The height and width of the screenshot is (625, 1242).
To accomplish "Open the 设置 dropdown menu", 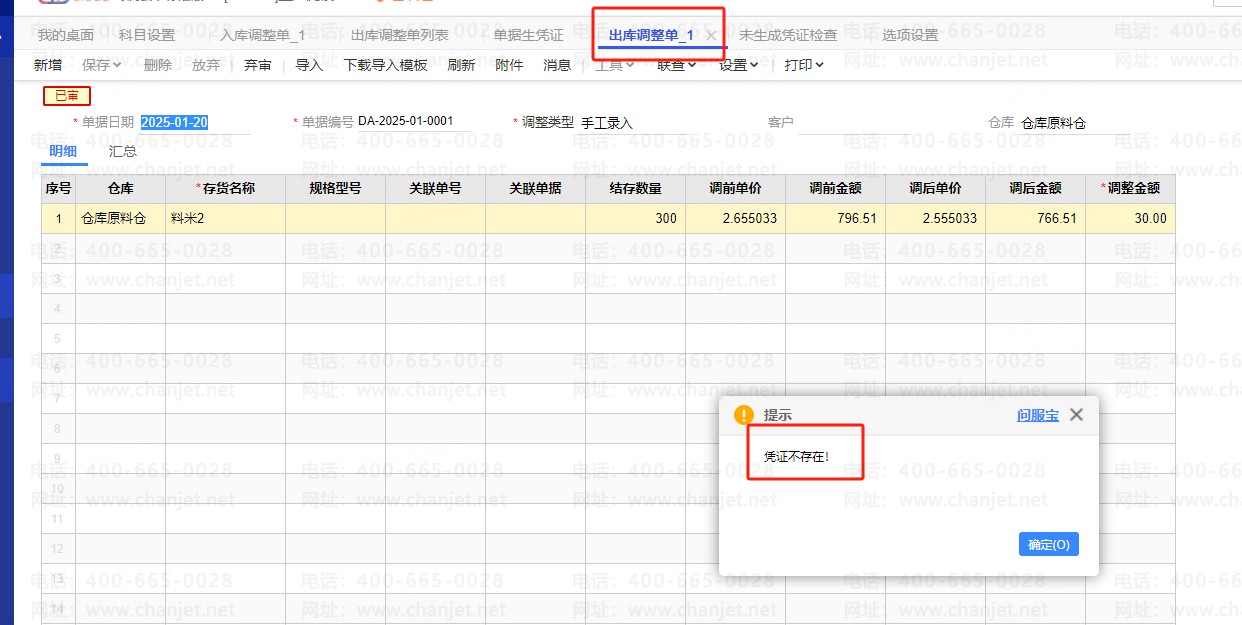I will point(738,65).
